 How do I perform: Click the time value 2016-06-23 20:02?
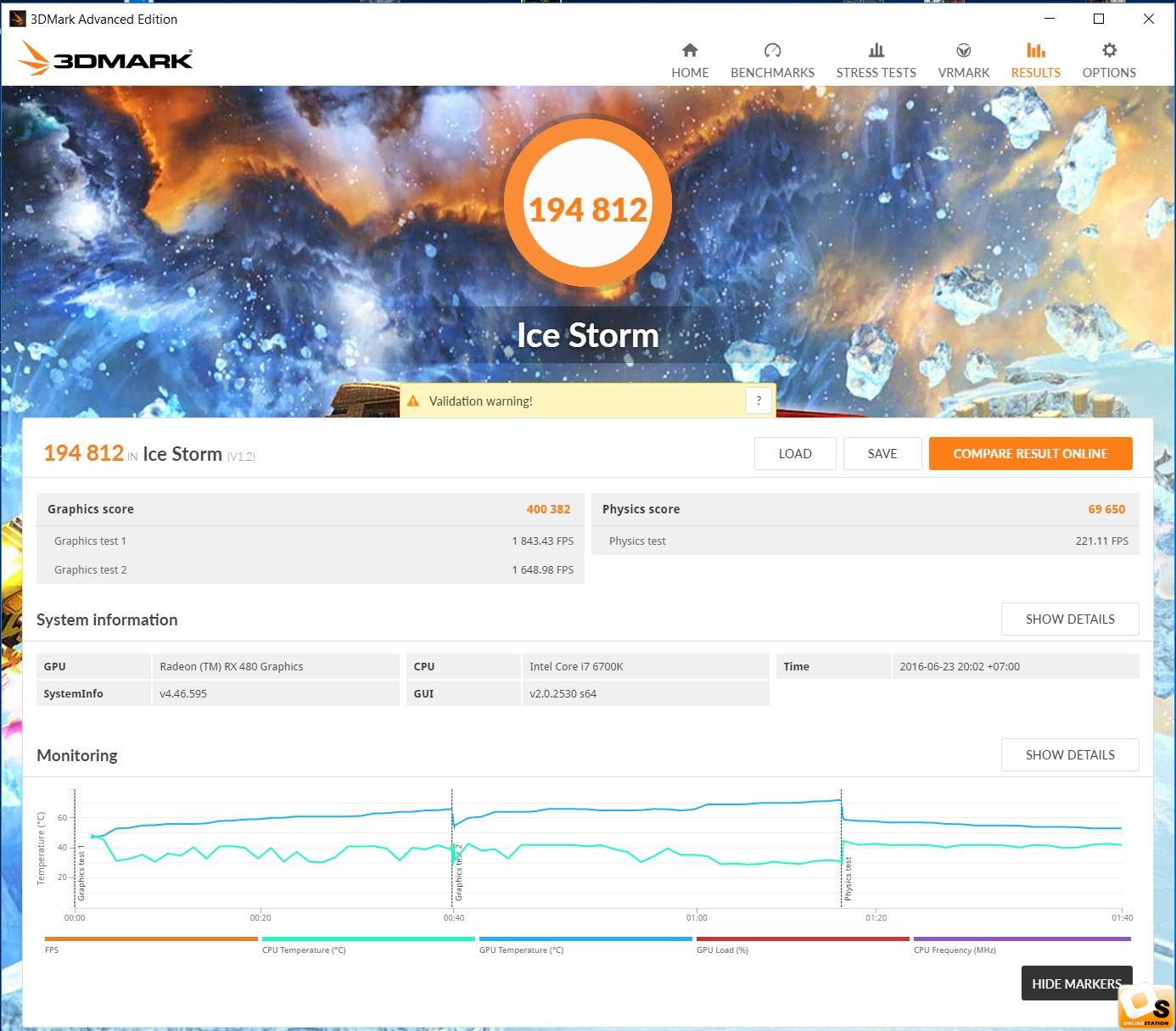click(x=960, y=666)
